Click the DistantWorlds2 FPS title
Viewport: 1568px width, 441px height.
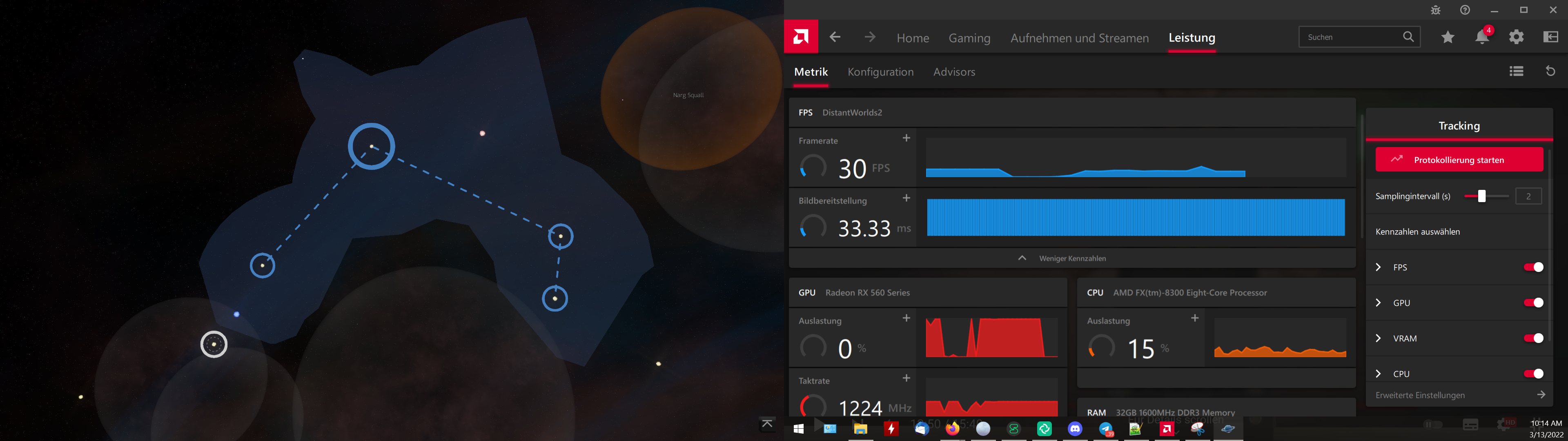[851, 112]
